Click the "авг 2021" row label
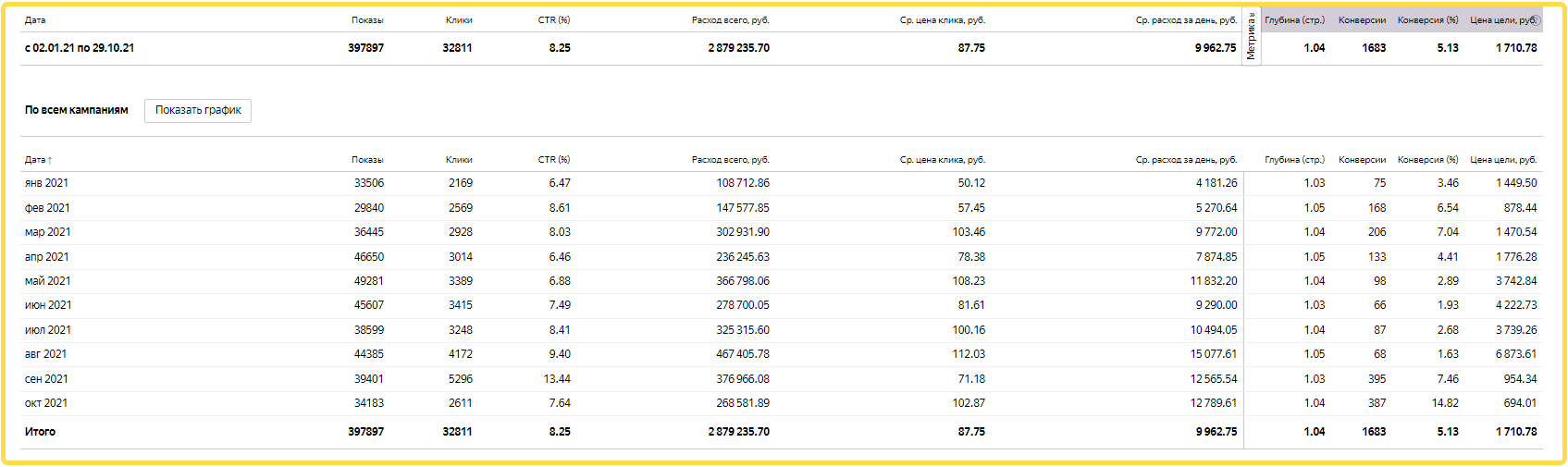Image resolution: width=1568 pixels, height=467 pixels. coord(46,354)
